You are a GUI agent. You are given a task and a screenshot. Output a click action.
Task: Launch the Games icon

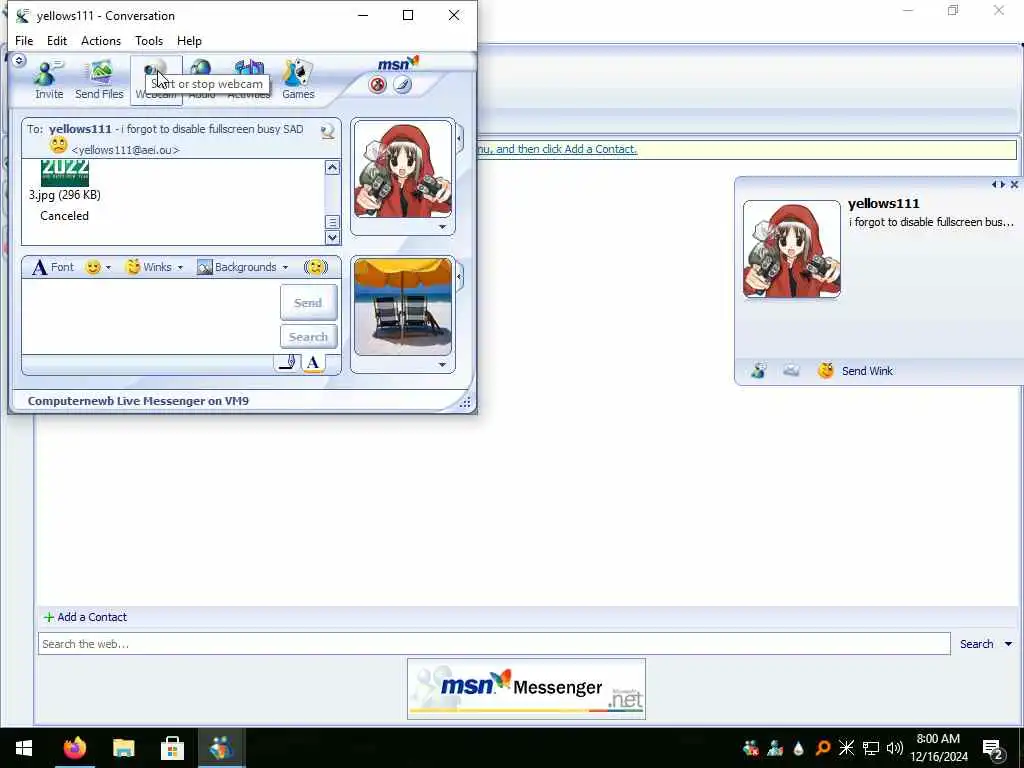pos(298,79)
